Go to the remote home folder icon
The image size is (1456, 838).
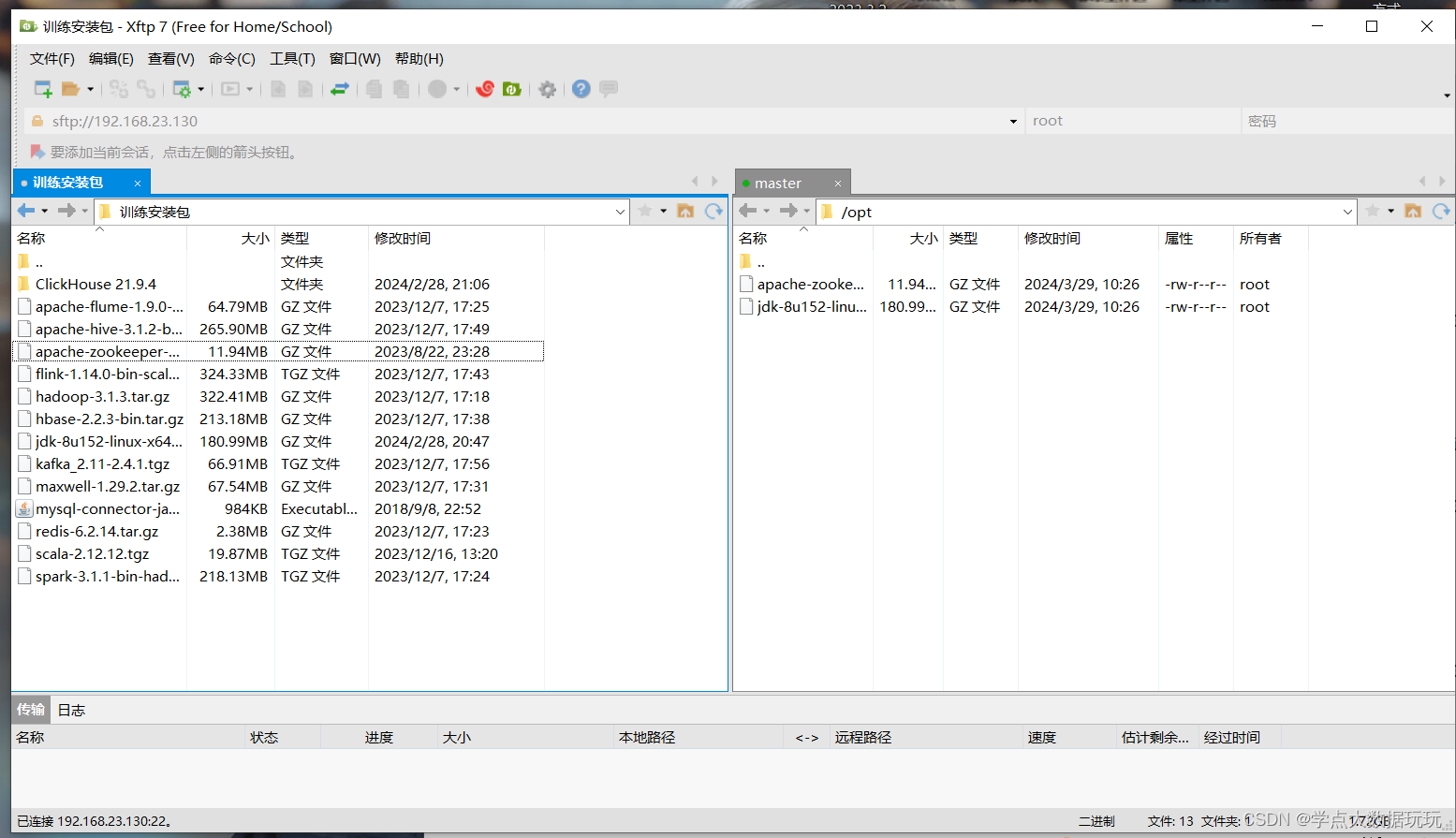1413,211
